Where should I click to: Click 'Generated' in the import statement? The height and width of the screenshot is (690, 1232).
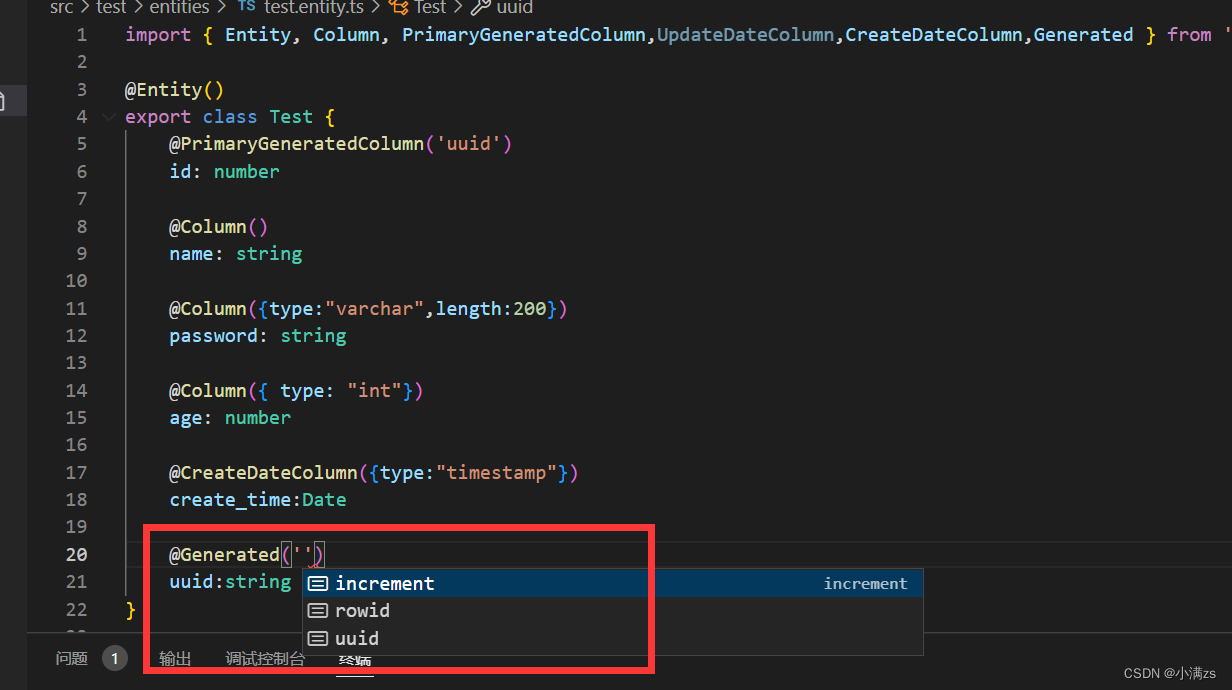click(1083, 35)
